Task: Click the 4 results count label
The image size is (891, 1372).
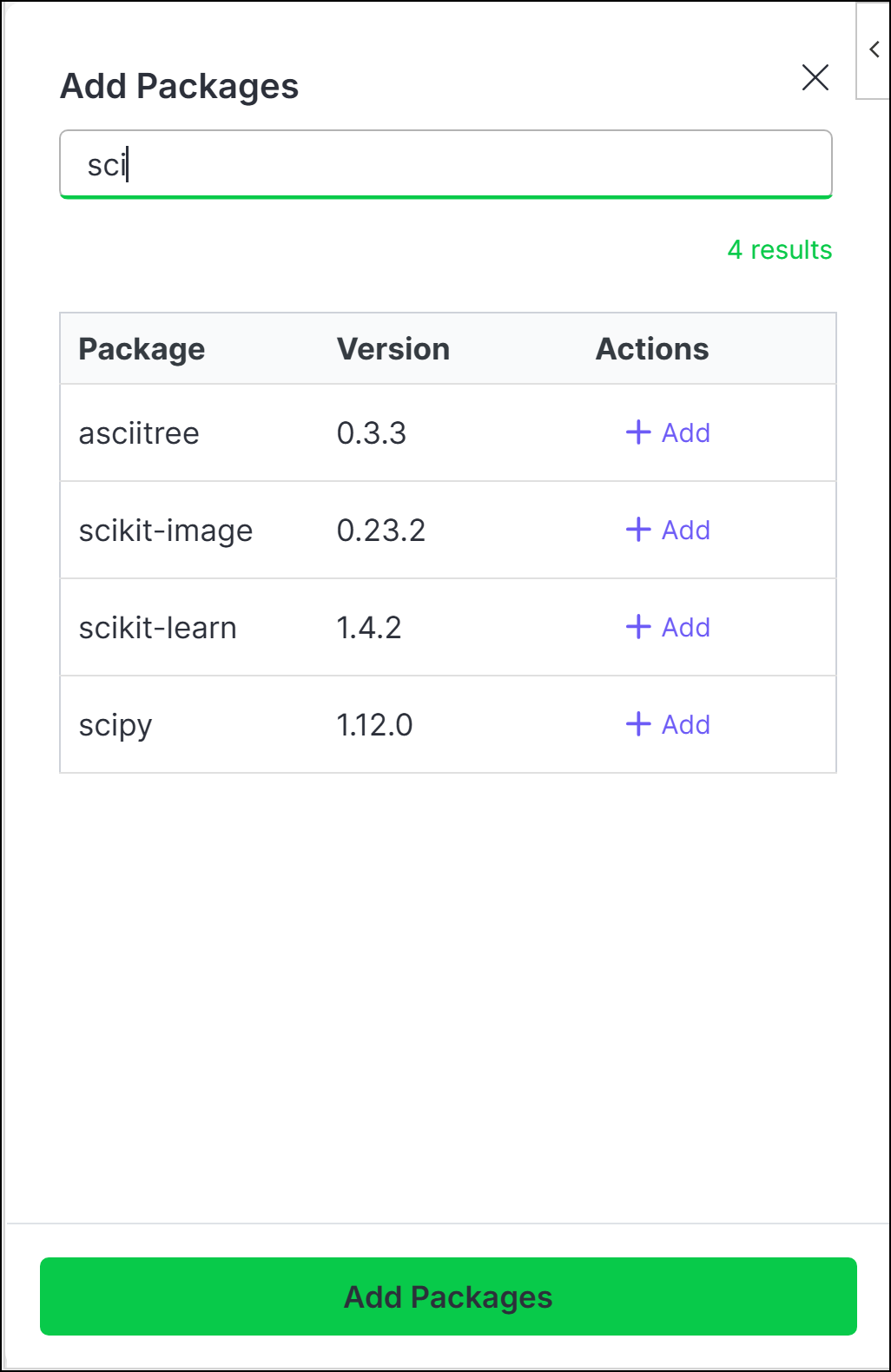Action: pos(780,250)
